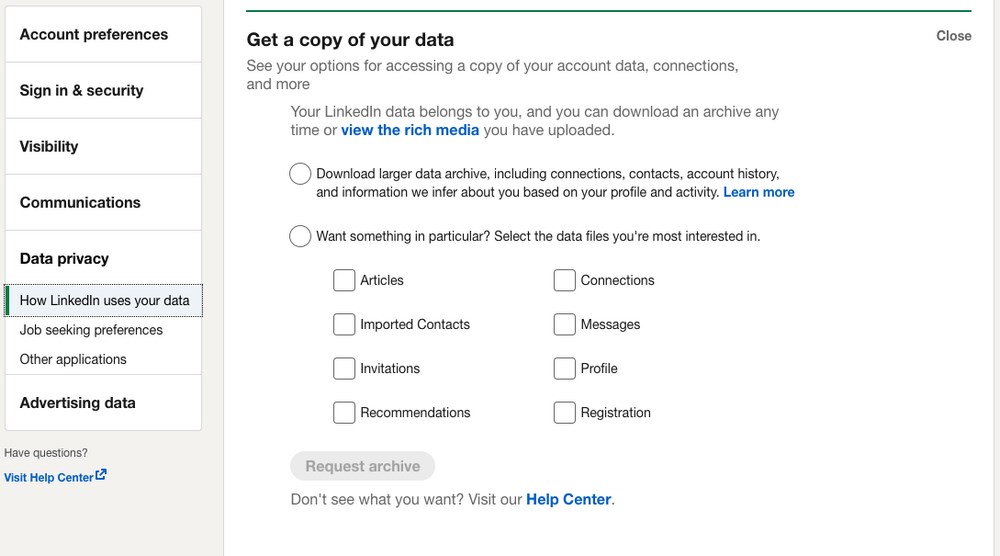
Task: Click the 'Have questions?' text
Action: point(46,453)
